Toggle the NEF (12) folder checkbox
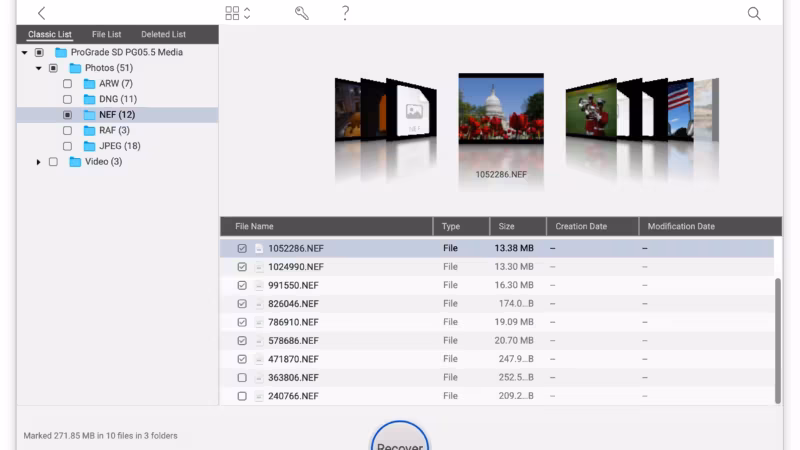Screen dimensions: 800x450 (x=67, y=115)
